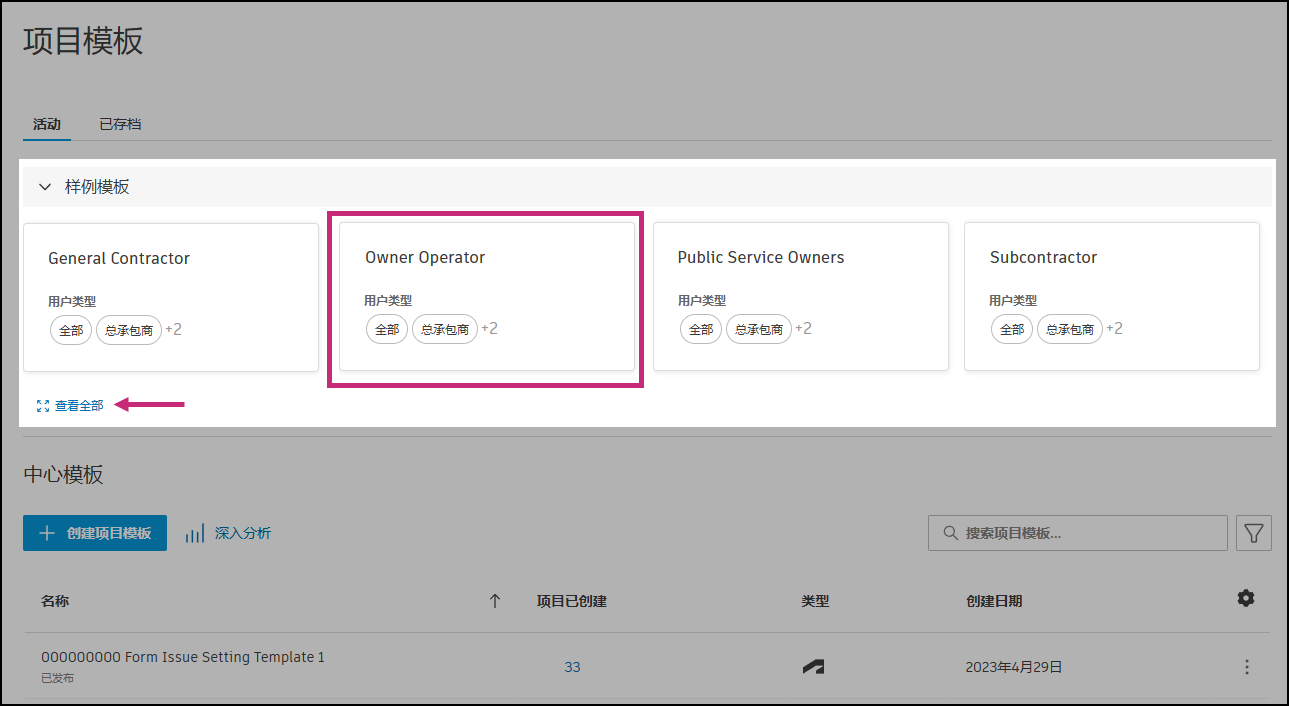The height and width of the screenshot is (706, 1289).
Task: Click the 全部 tag on Public Service Owners card
Action: point(701,329)
